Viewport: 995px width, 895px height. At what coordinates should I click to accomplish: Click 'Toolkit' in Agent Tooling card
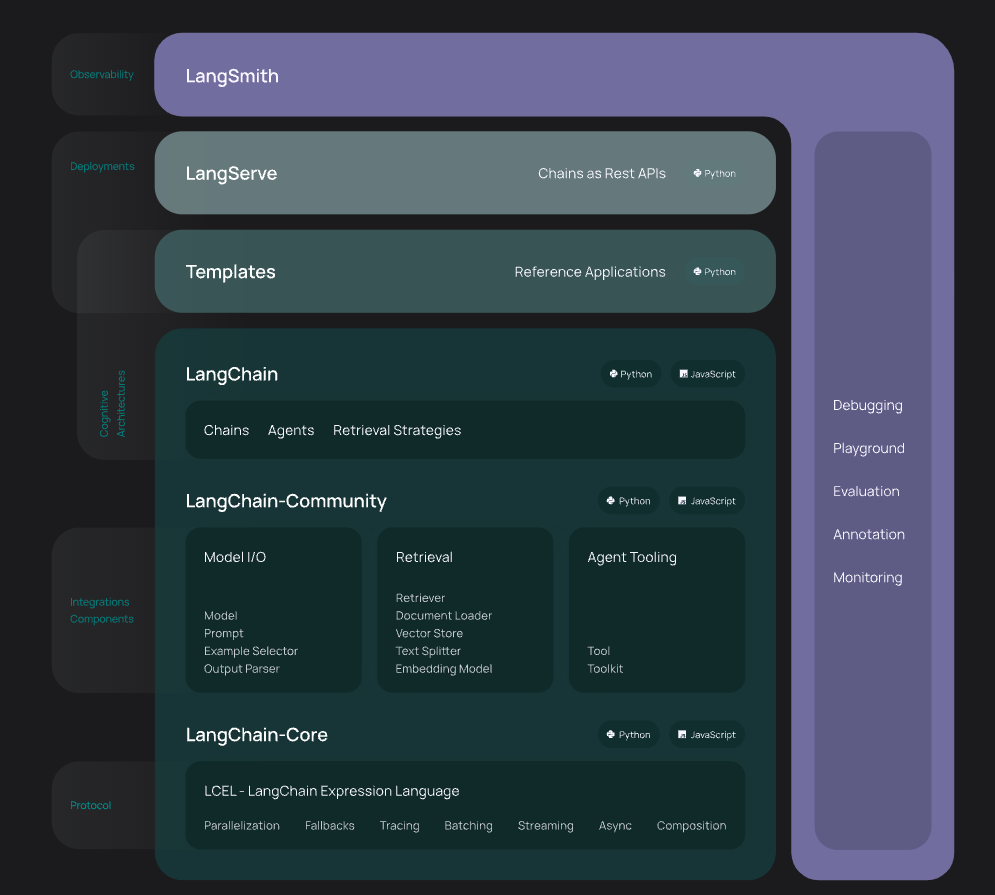coord(605,668)
